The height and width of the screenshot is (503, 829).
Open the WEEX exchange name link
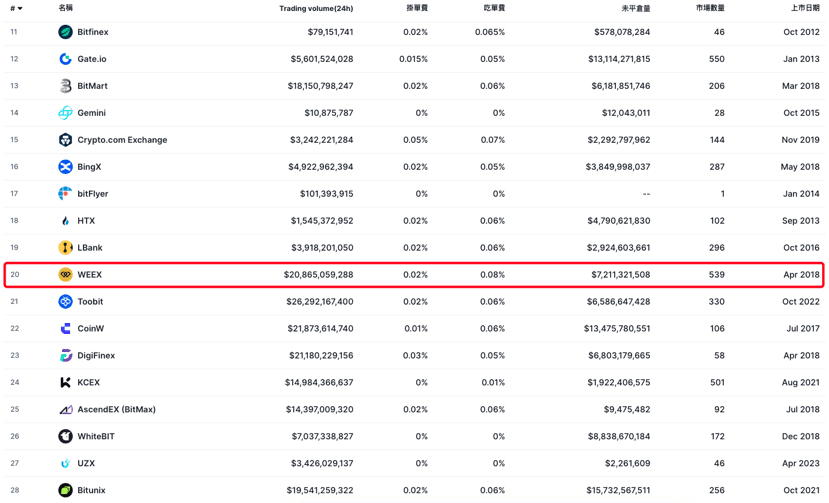tap(90, 275)
